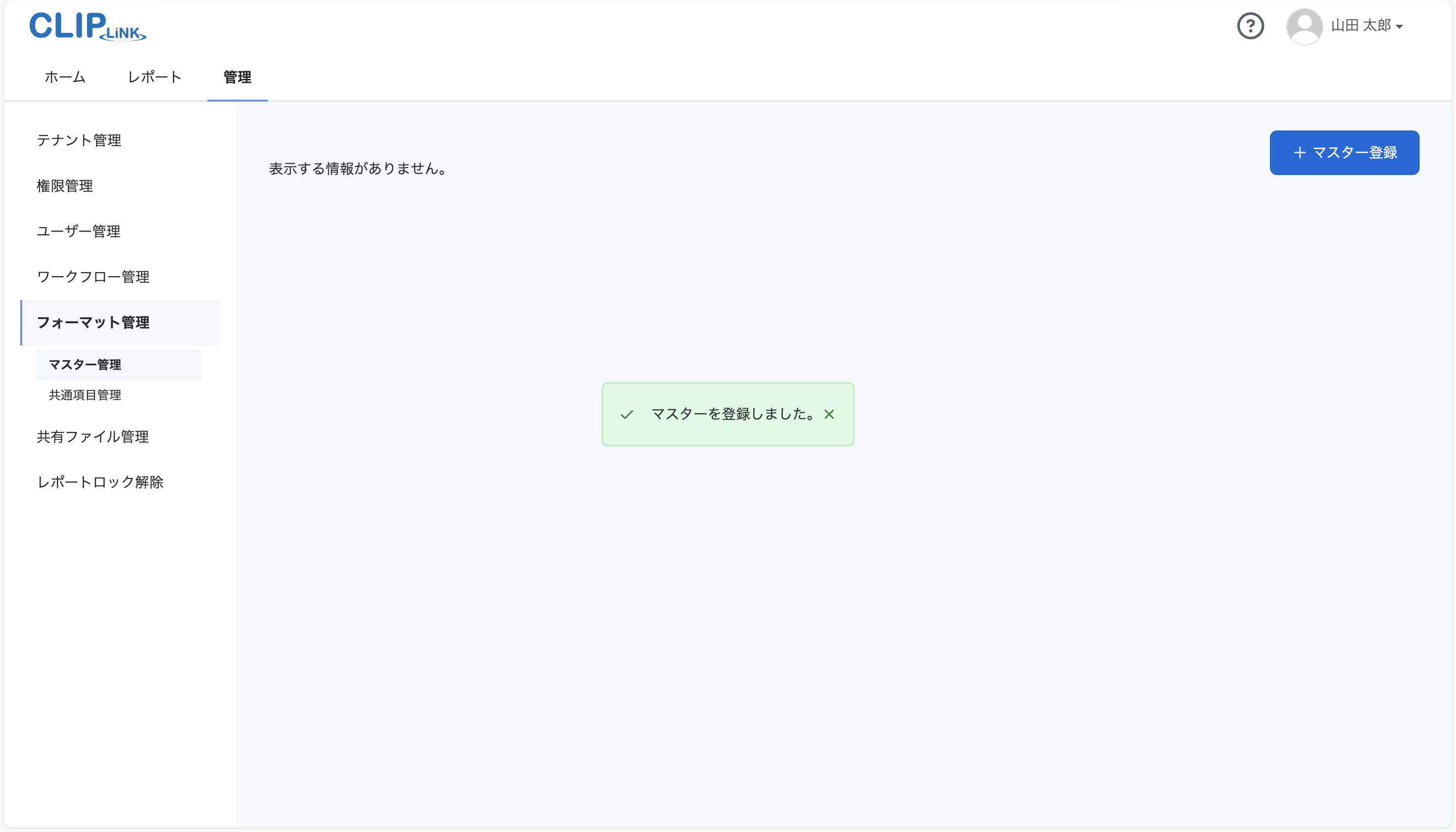Image resolution: width=1456 pixels, height=832 pixels.
Task: Select the 管理 tab
Action: [237, 76]
